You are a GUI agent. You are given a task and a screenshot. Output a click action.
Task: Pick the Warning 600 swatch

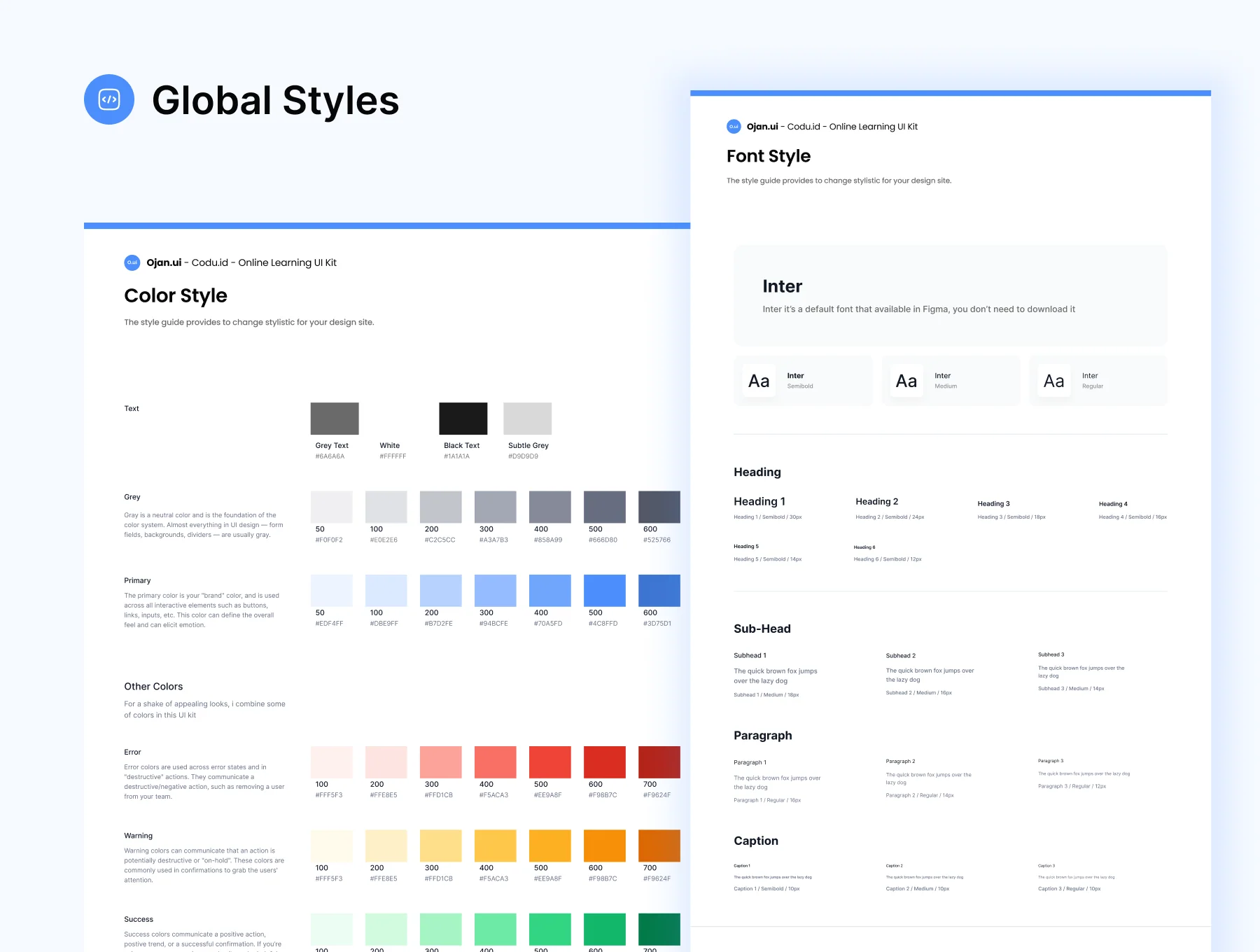click(x=605, y=846)
